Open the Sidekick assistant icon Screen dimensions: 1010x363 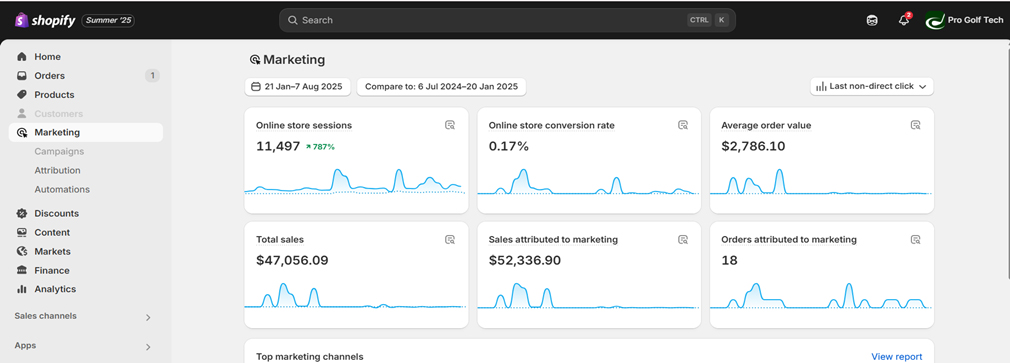[x=872, y=21]
